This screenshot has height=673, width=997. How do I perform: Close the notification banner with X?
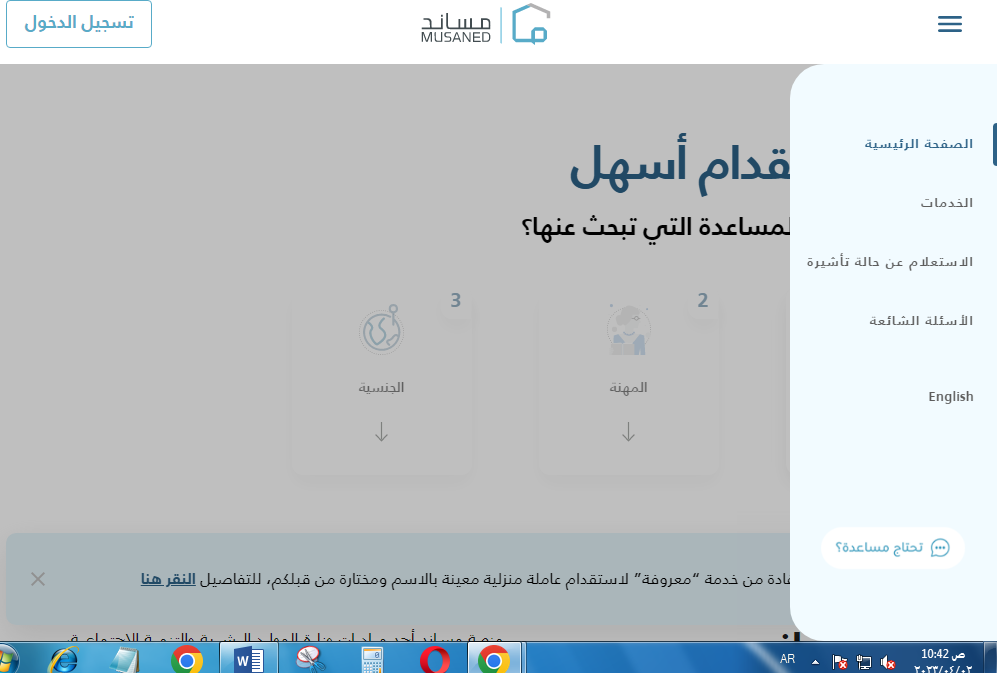pyautogui.click(x=38, y=579)
